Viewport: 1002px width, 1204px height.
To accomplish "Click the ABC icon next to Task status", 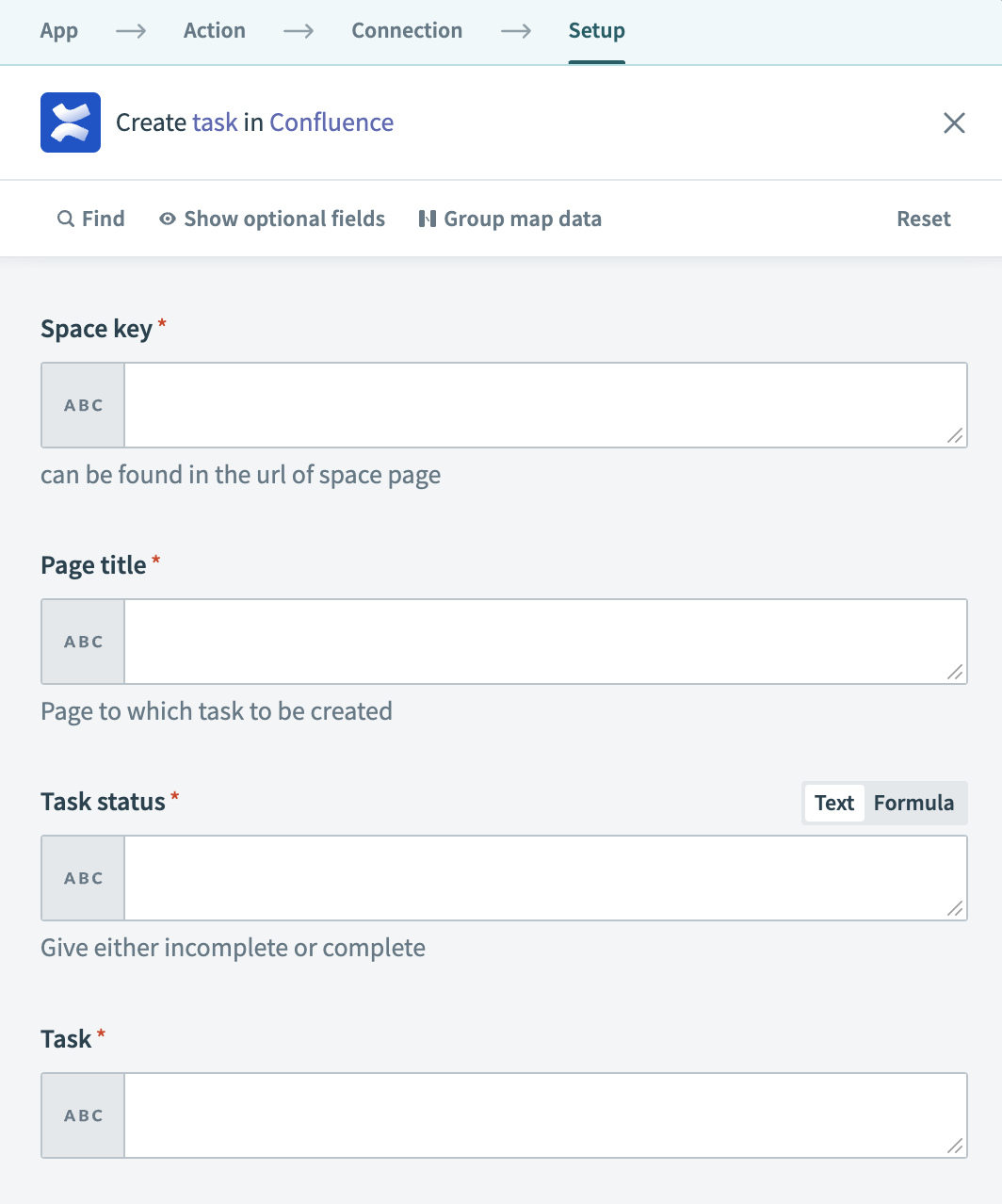I will [82, 877].
